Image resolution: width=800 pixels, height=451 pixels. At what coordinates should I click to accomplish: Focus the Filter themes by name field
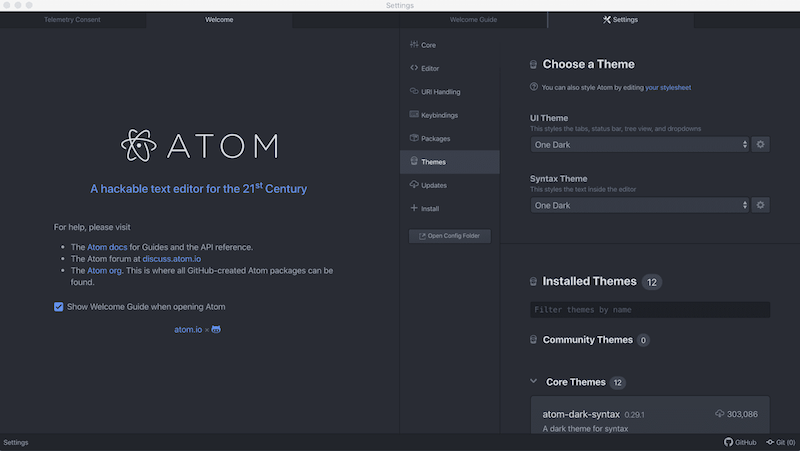coord(650,310)
